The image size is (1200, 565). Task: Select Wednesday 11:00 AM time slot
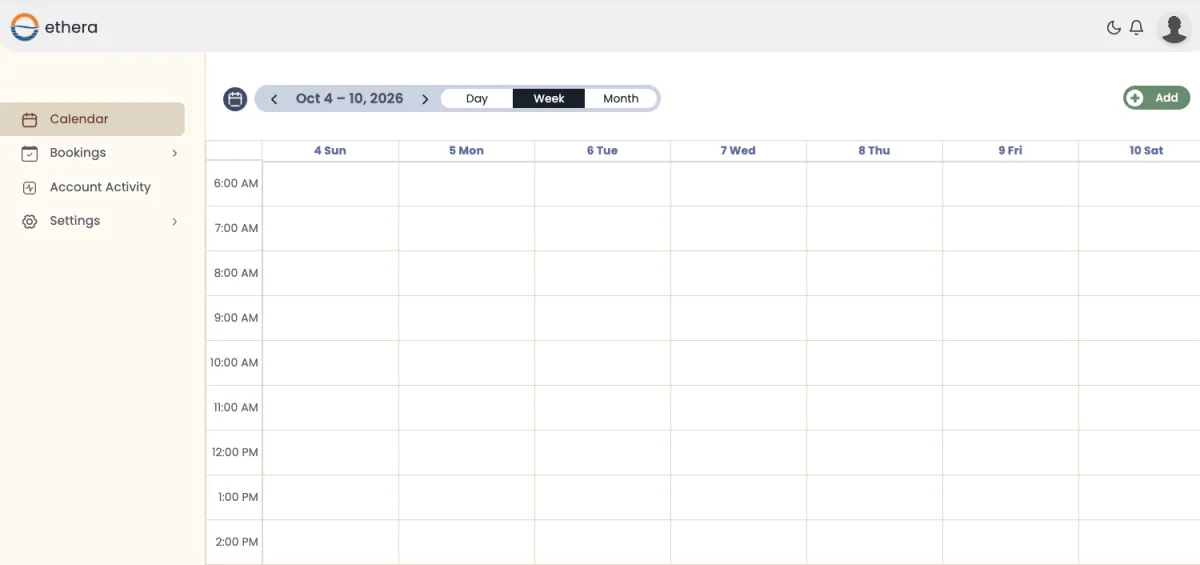[x=738, y=408]
